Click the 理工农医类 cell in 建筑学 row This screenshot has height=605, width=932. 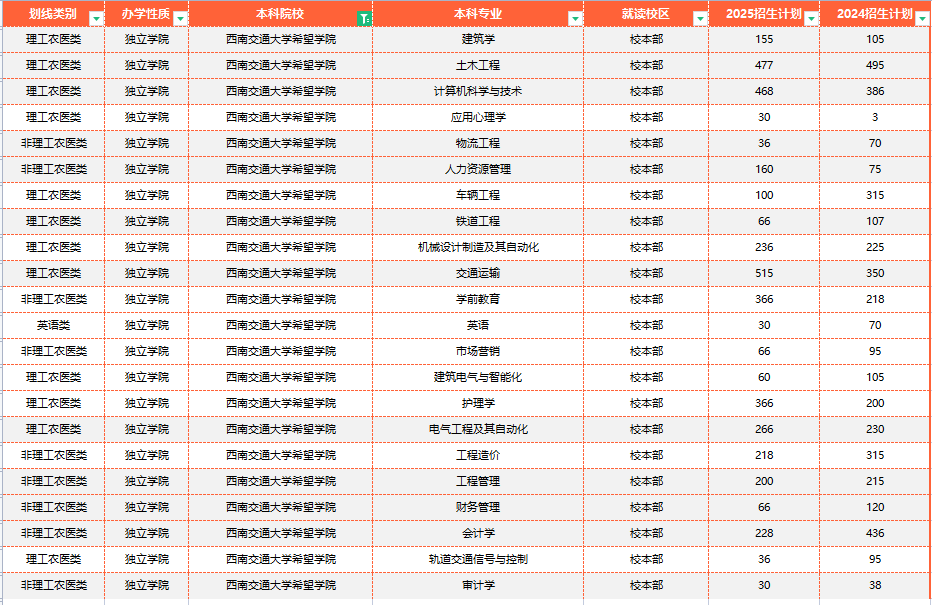[x=53, y=39]
